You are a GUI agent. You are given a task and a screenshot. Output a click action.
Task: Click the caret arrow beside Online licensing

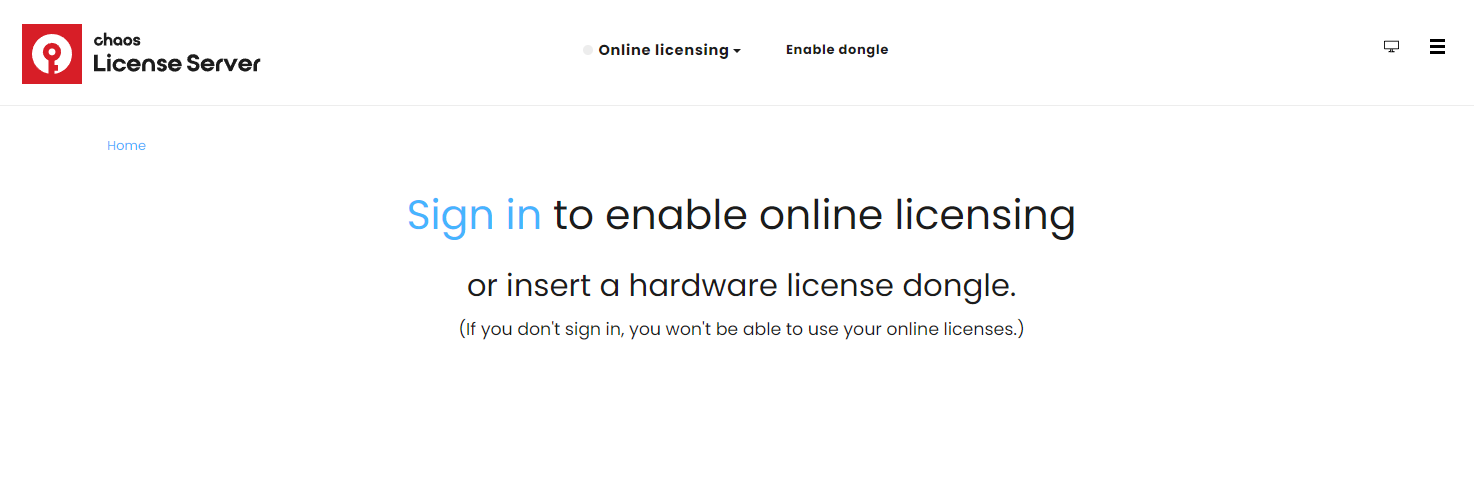coord(737,51)
